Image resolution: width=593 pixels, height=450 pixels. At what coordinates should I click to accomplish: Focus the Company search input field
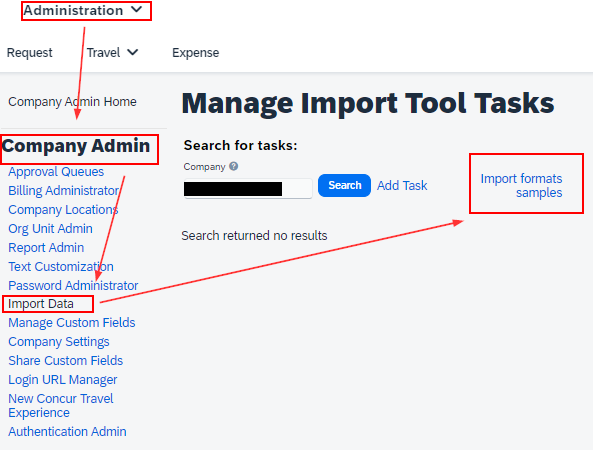pyautogui.click(x=248, y=188)
